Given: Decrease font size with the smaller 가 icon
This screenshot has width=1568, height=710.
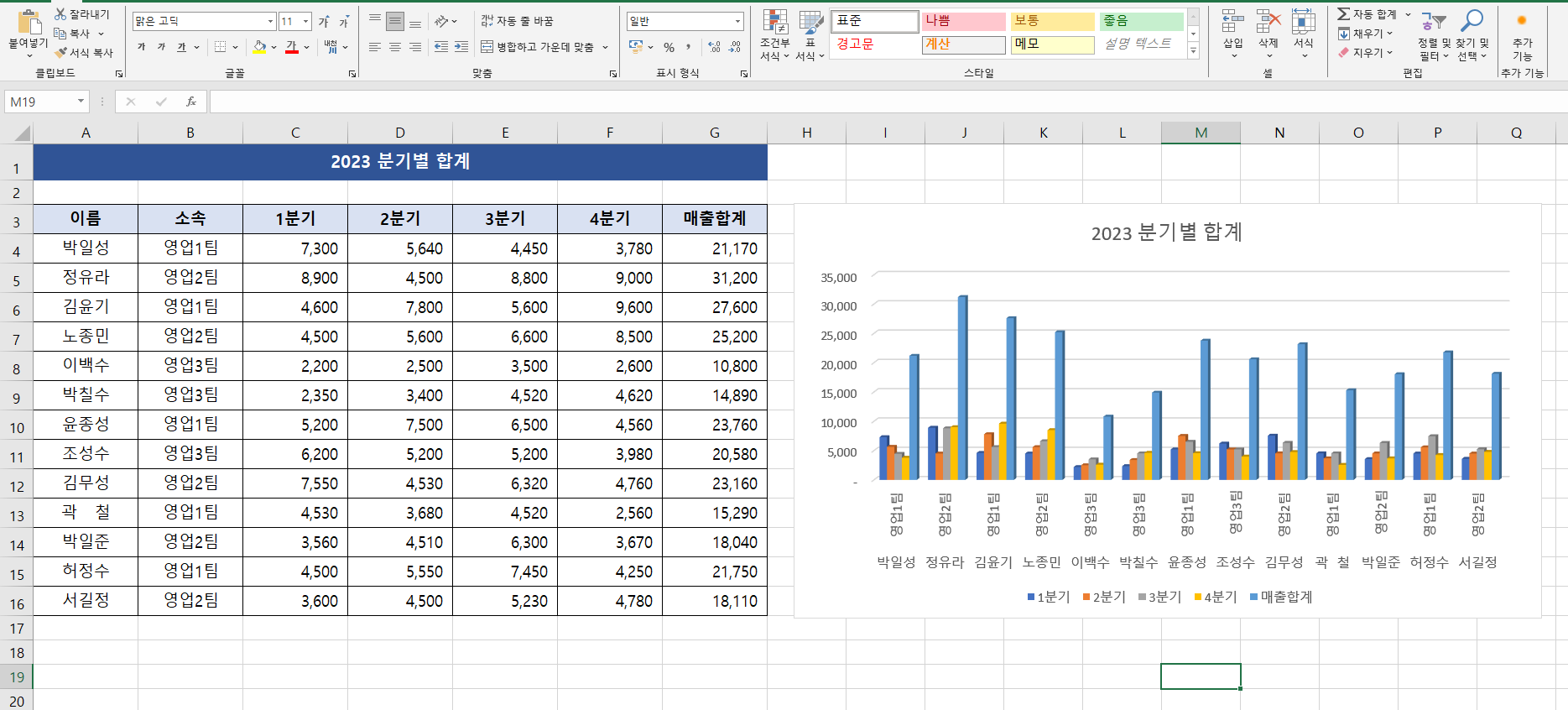Looking at the screenshot, I should coord(343,22).
